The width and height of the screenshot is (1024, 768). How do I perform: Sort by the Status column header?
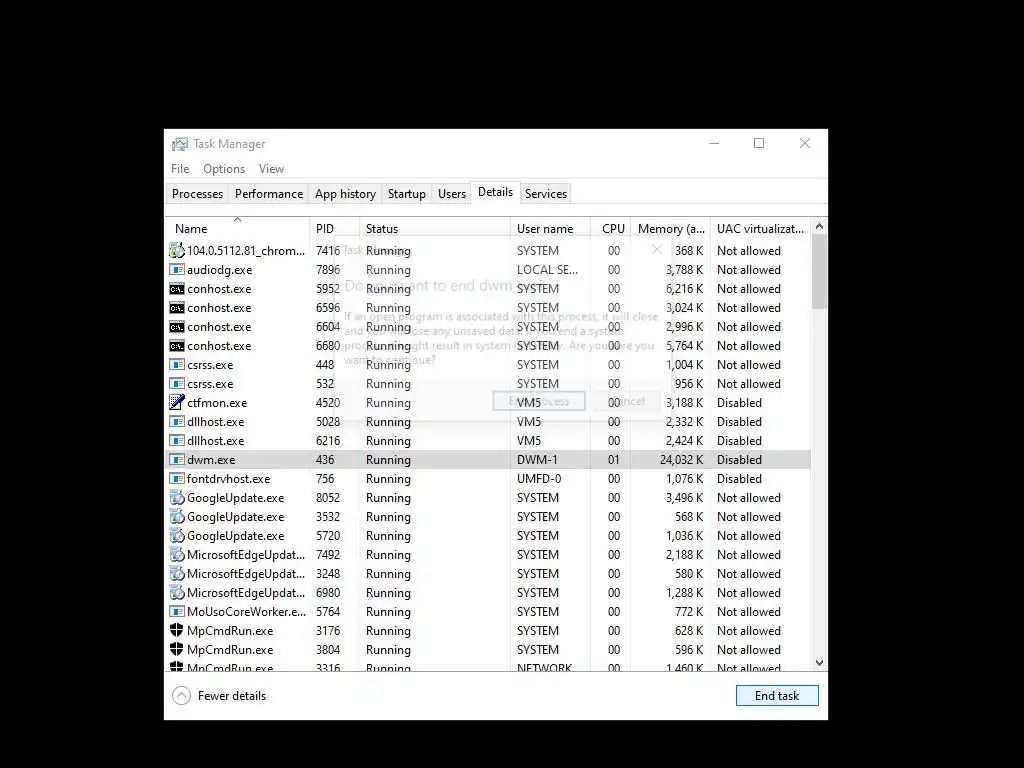coord(435,229)
